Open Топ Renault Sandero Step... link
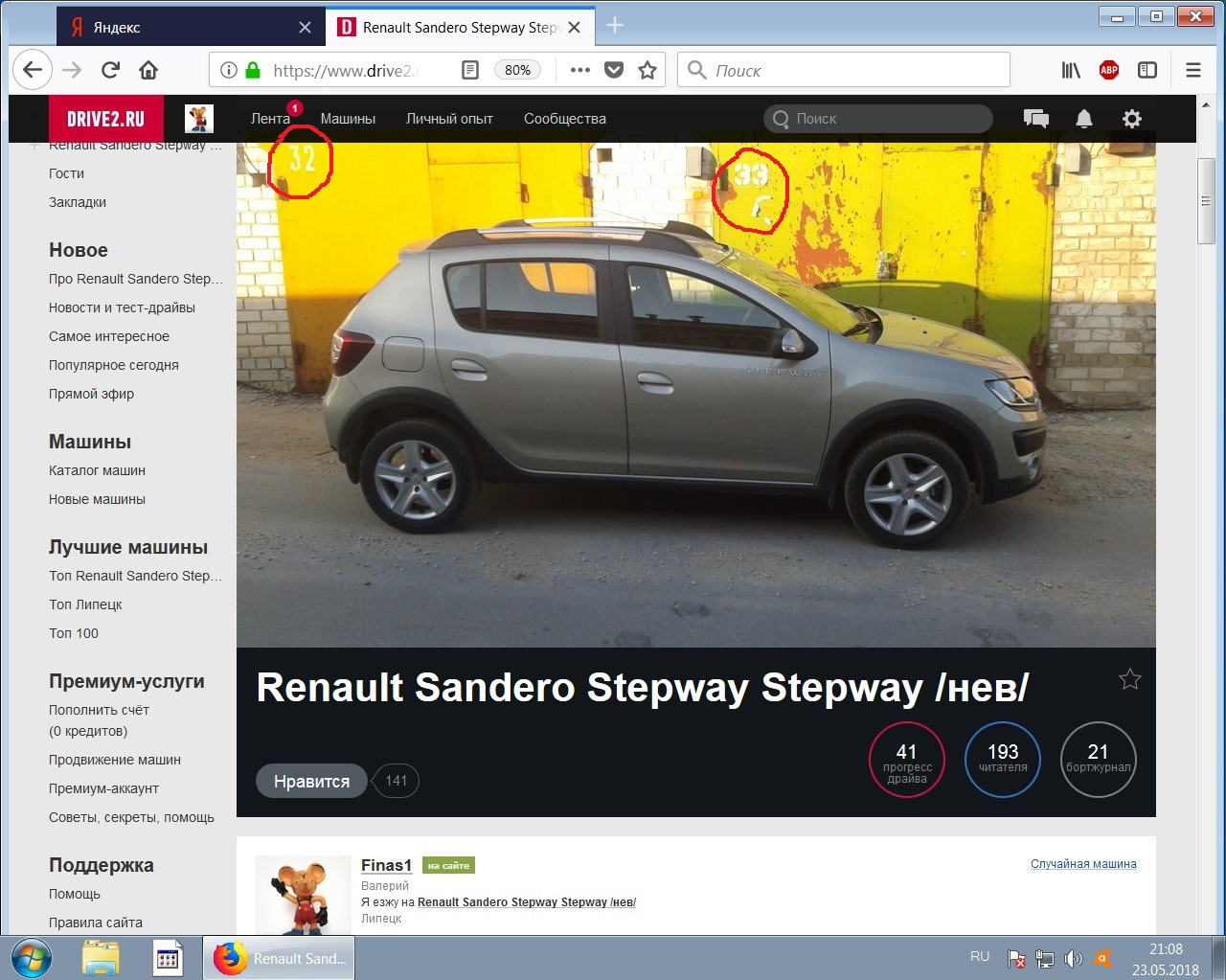This screenshot has height=980, width=1226. (x=135, y=576)
